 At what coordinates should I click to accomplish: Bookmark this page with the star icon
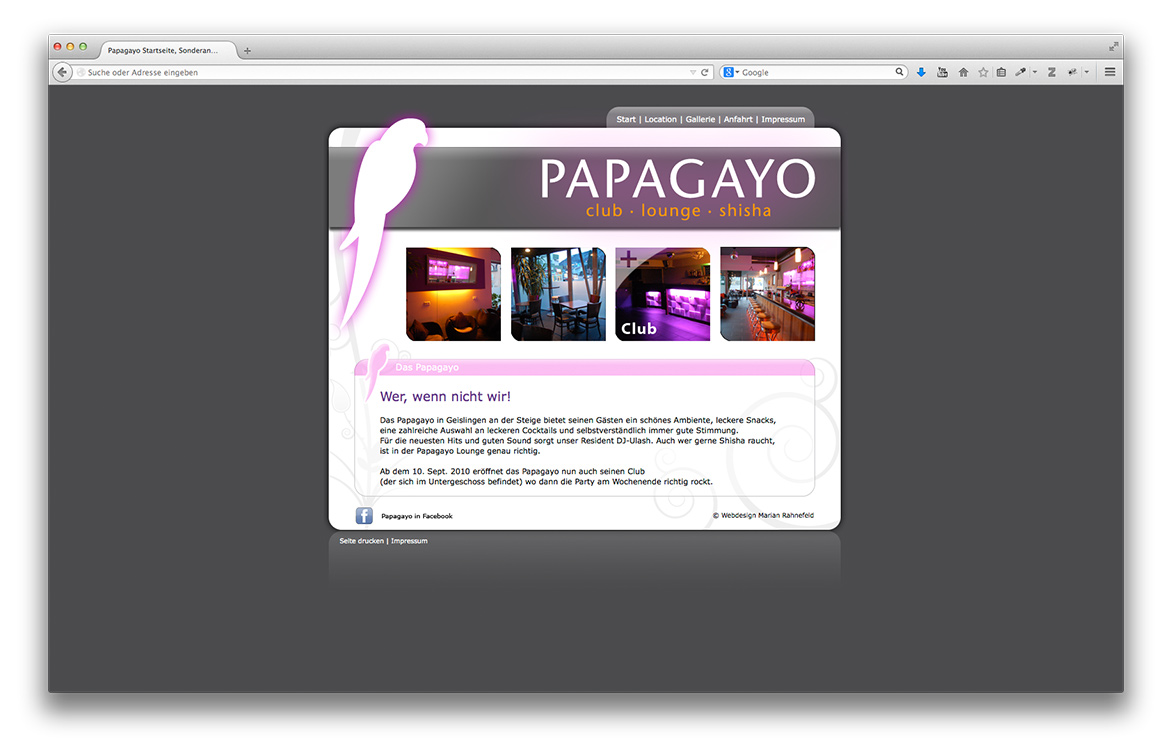[x=983, y=72]
